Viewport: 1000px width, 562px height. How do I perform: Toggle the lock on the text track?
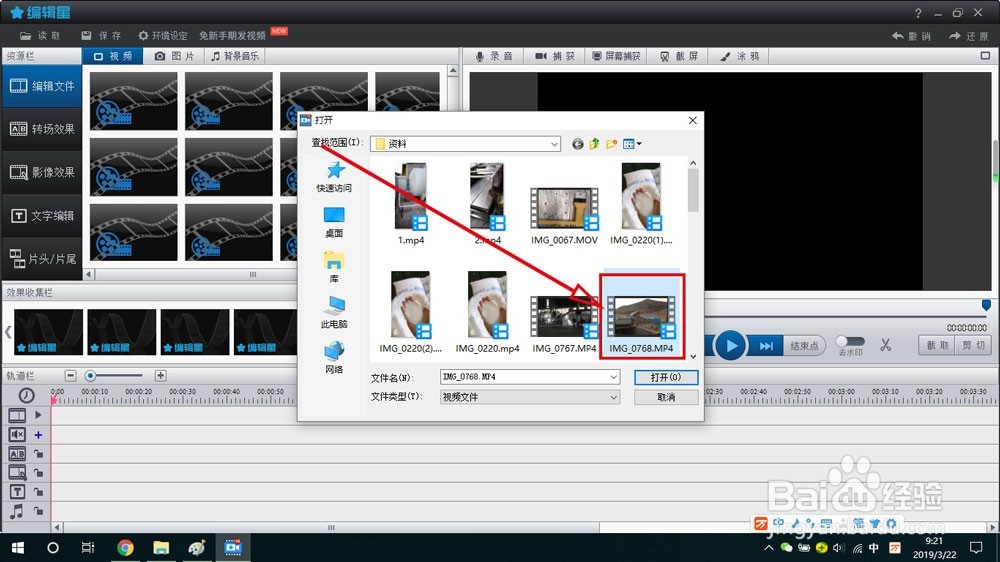coord(38,492)
